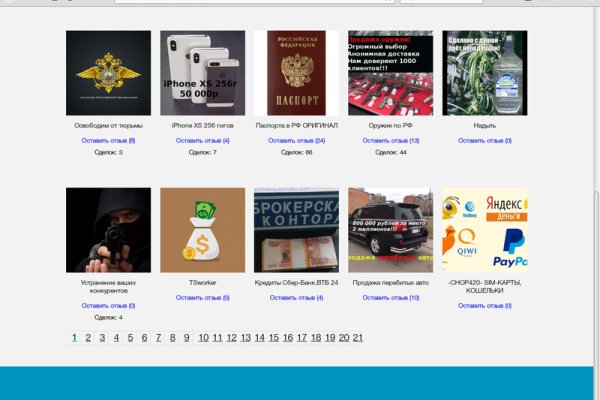Go to page 16 in pagination
Screen dimensions: 600x400
[x=288, y=338]
